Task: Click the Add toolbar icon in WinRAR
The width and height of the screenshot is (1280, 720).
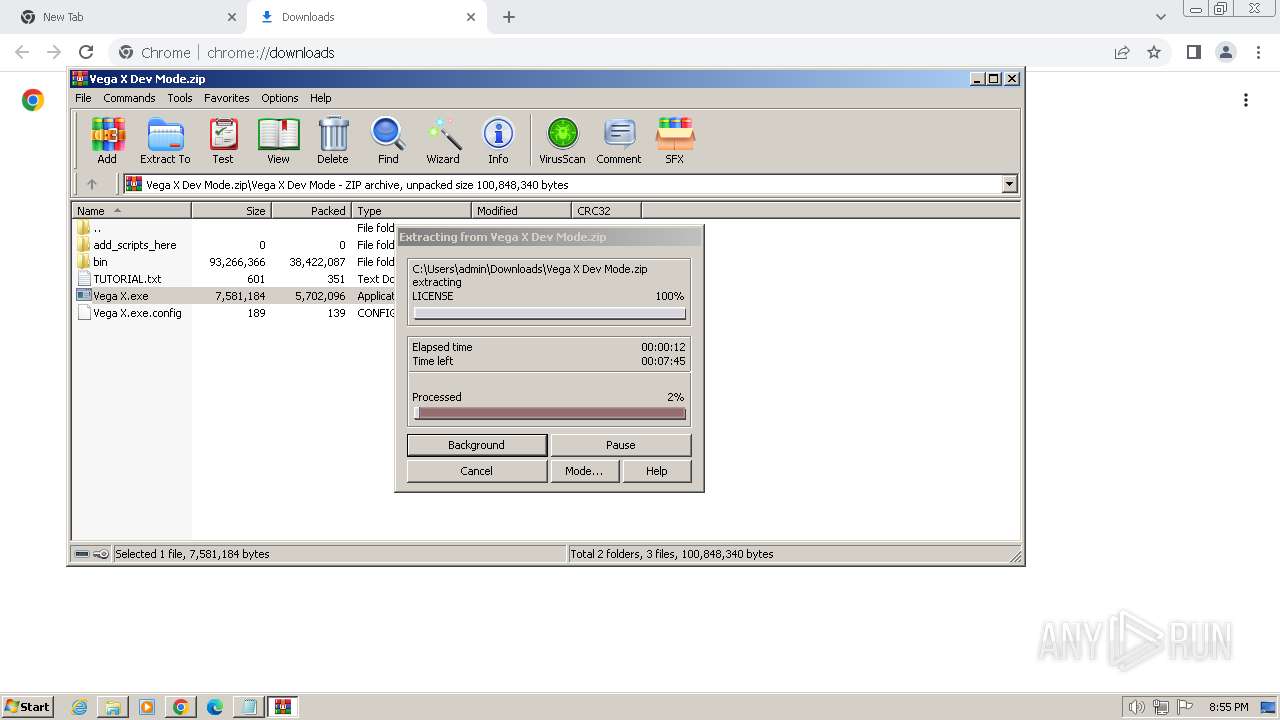Action: point(107,140)
